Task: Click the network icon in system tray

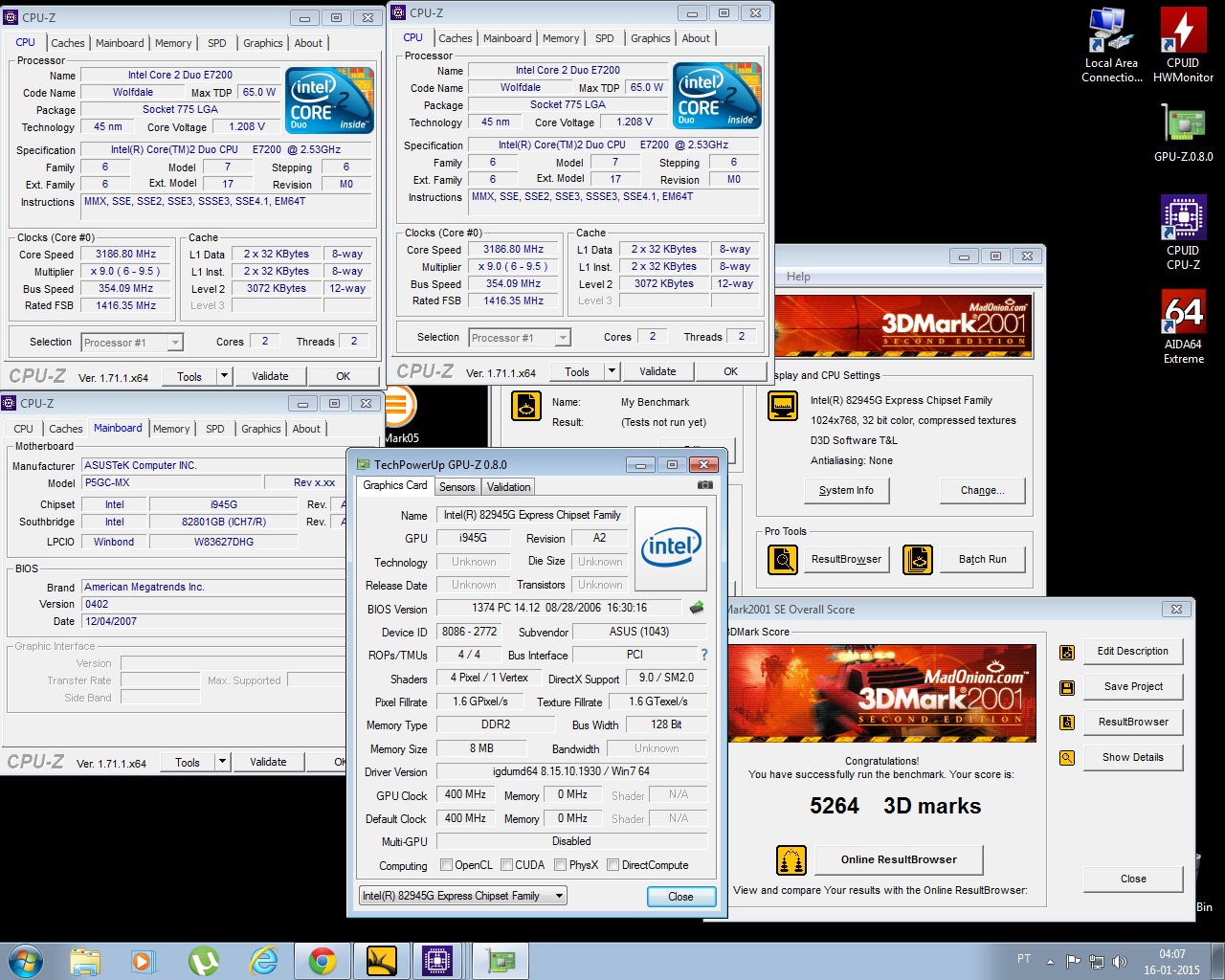Action: 1096,962
